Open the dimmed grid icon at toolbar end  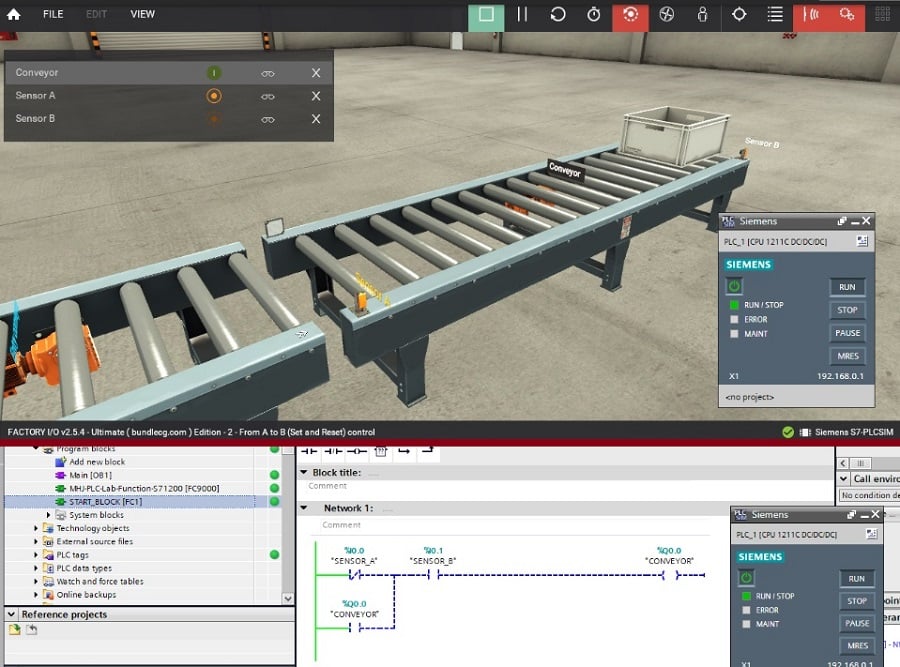click(883, 14)
